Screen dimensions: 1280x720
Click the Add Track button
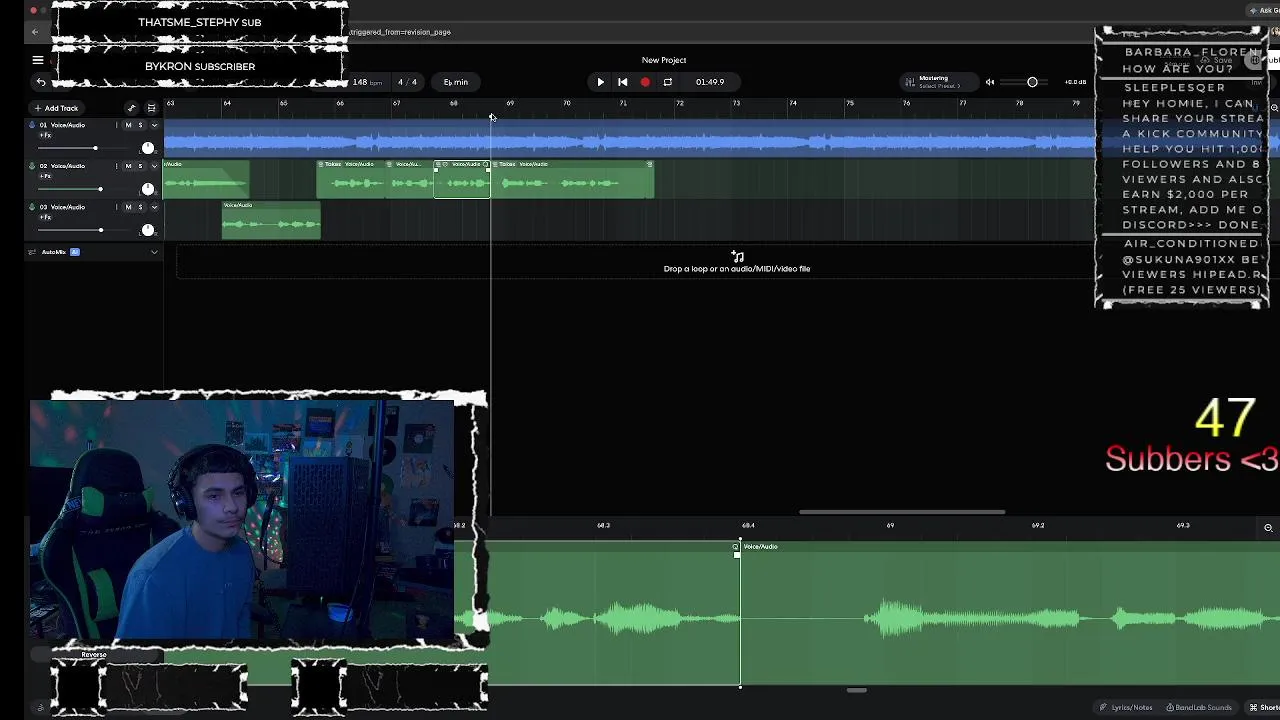pyautogui.click(x=56, y=108)
